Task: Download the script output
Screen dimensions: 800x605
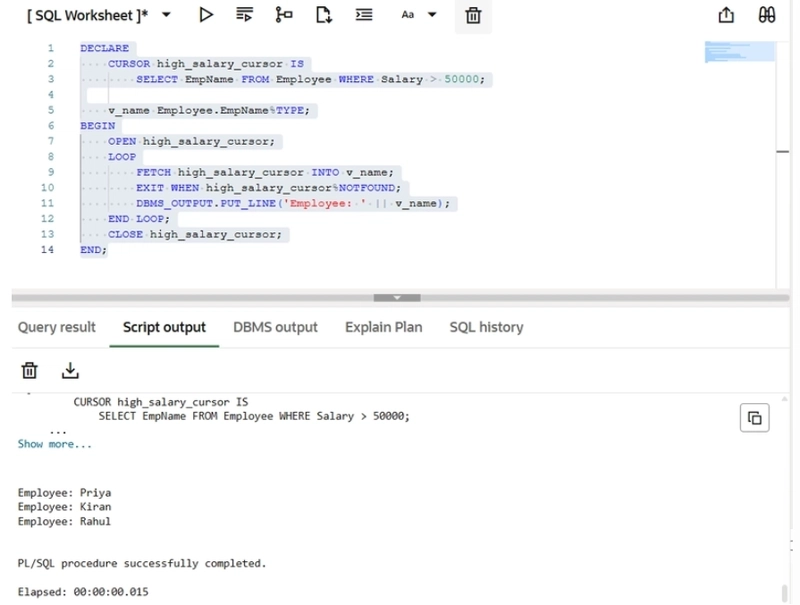Action: pyautogui.click(x=70, y=371)
